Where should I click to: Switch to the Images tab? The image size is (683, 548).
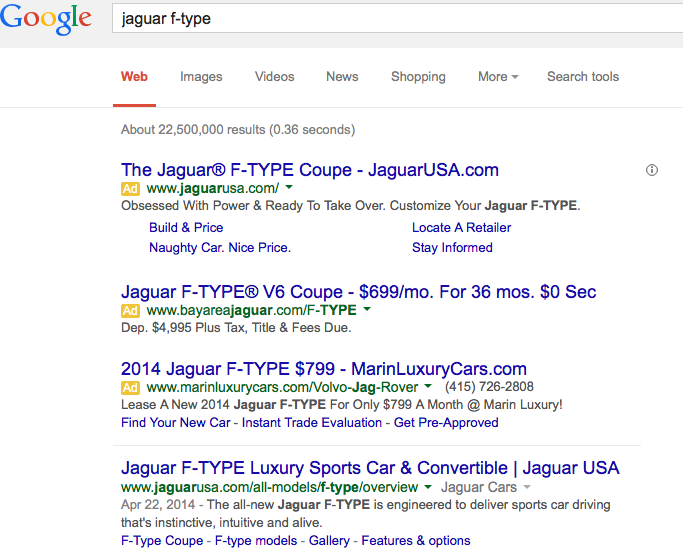pos(201,77)
